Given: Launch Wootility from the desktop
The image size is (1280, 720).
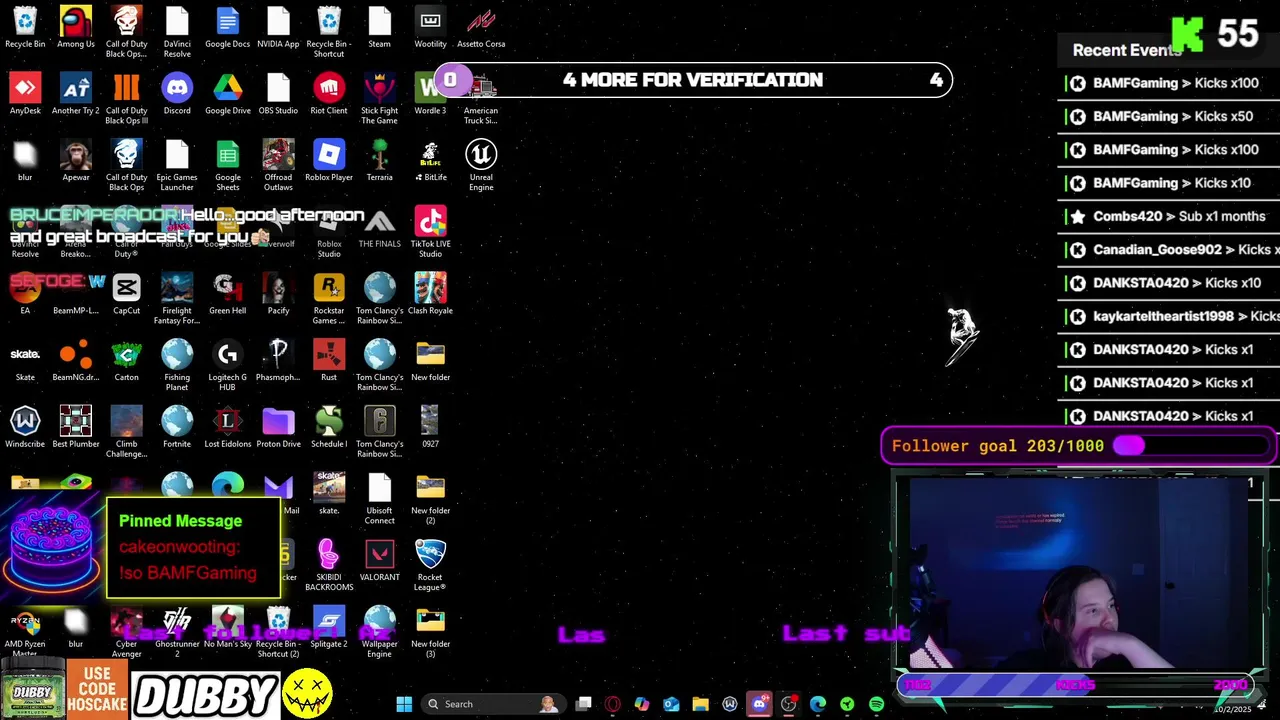Looking at the screenshot, I should pyautogui.click(x=430, y=28).
